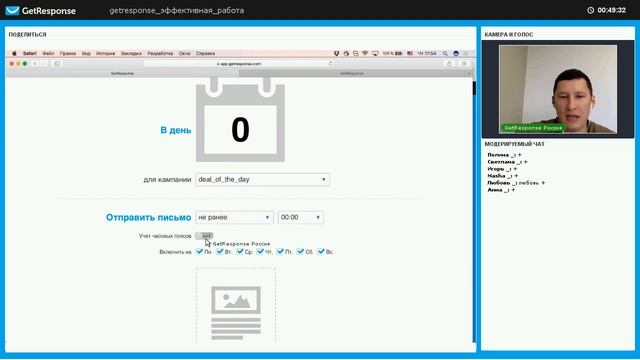640x360 pixels.
Task: Click the МОДЕРИРУЕМЫЙ ЧАТ panel title
Action: click(x=514, y=144)
